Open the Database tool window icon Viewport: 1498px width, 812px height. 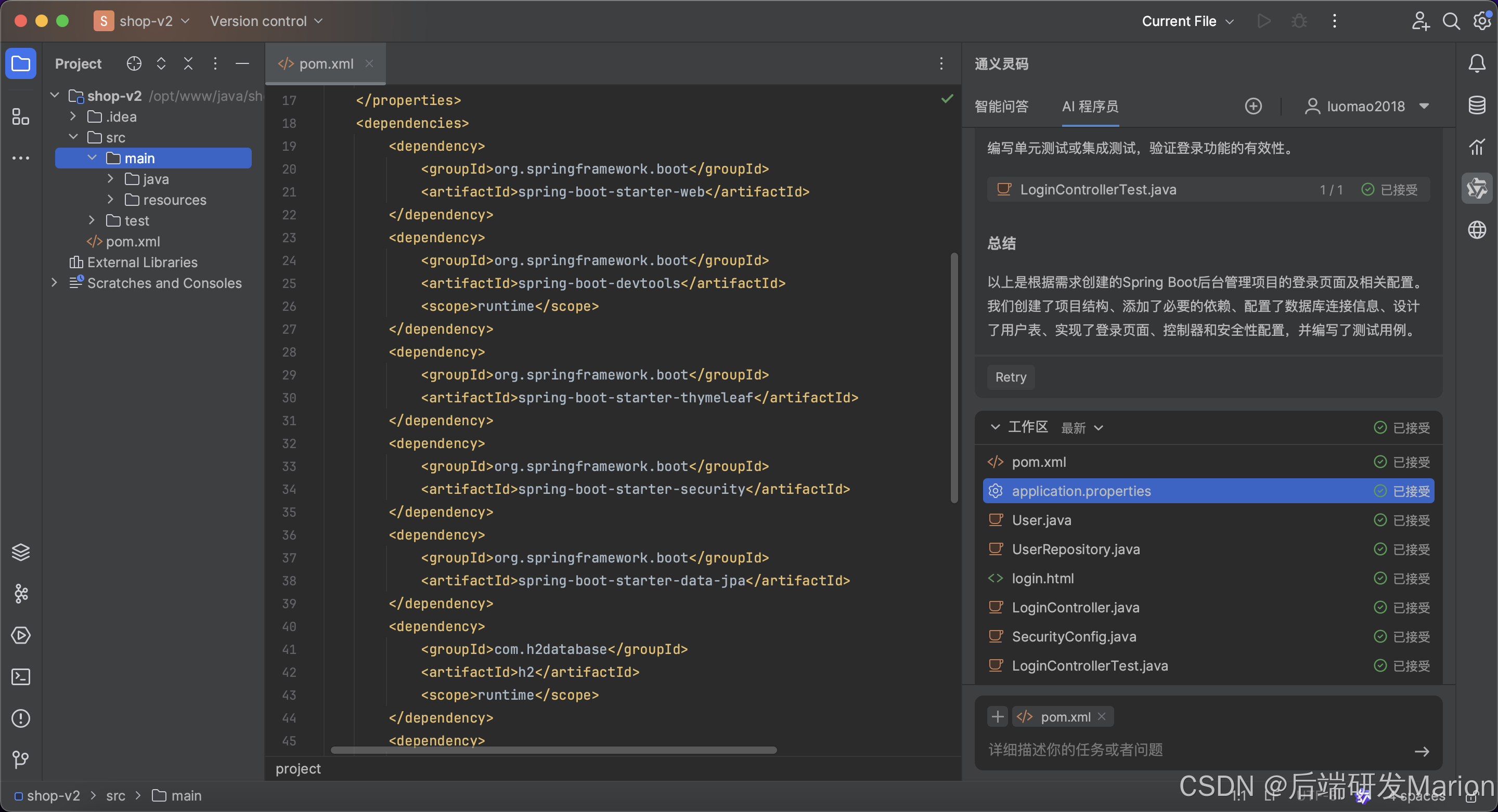(1477, 105)
